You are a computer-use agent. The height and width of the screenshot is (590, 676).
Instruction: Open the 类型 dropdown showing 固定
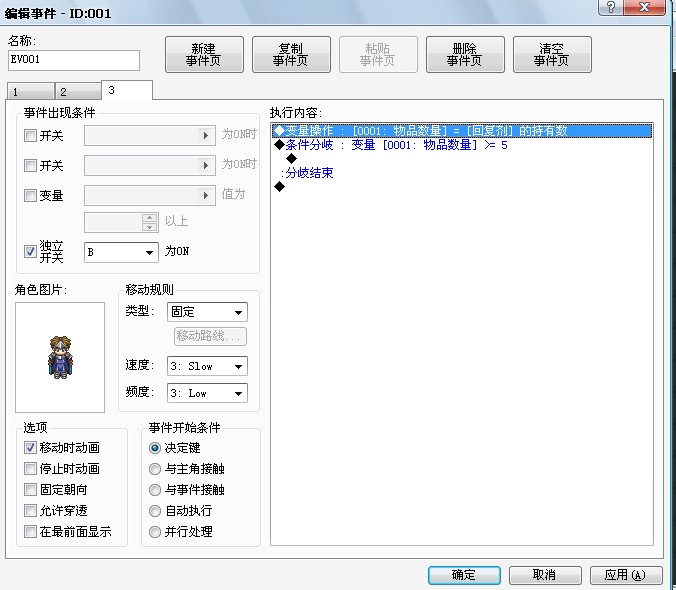pyautogui.click(x=207, y=312)
